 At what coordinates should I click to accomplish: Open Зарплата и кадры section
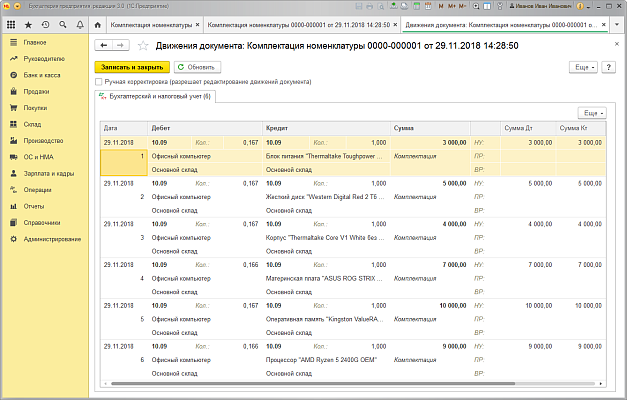(47, 173)
